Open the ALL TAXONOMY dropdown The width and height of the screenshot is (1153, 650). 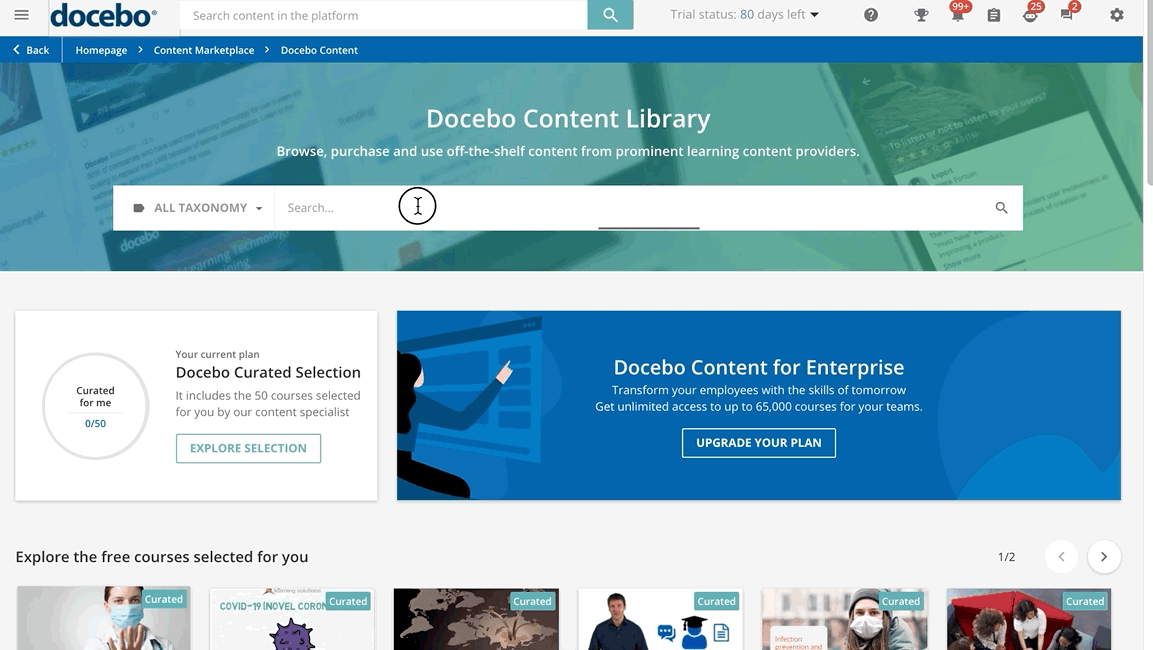(197, 208)
